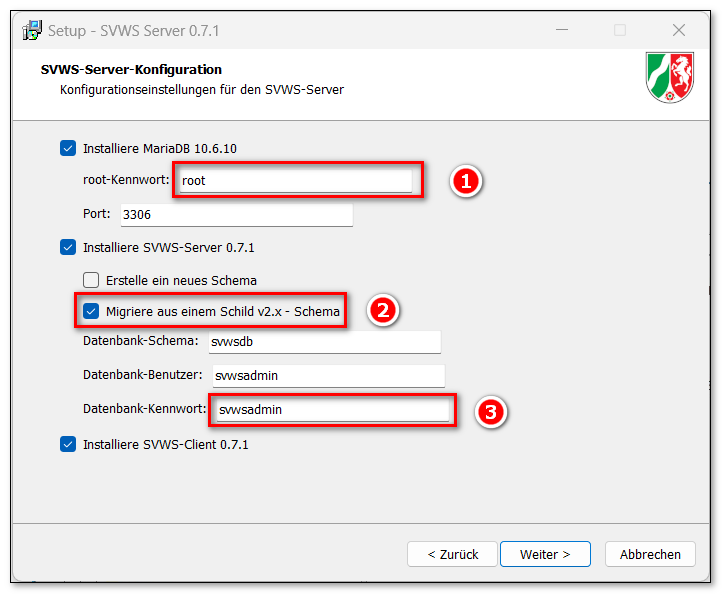Image resolution: width=722 pixels, height=594 pixels.
Task: Click the SVWS-Server-Konfiguration heading text
Action: pos(131,70)
